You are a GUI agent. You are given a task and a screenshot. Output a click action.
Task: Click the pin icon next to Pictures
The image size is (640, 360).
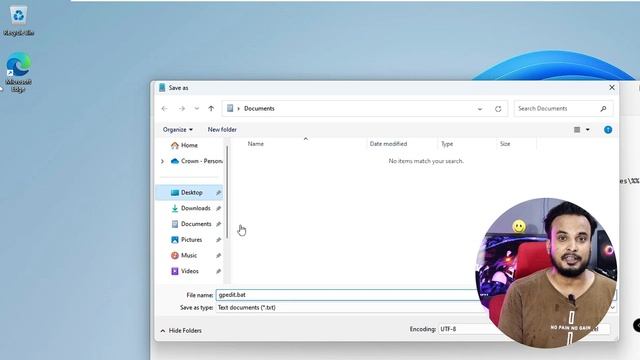[218, 240]
